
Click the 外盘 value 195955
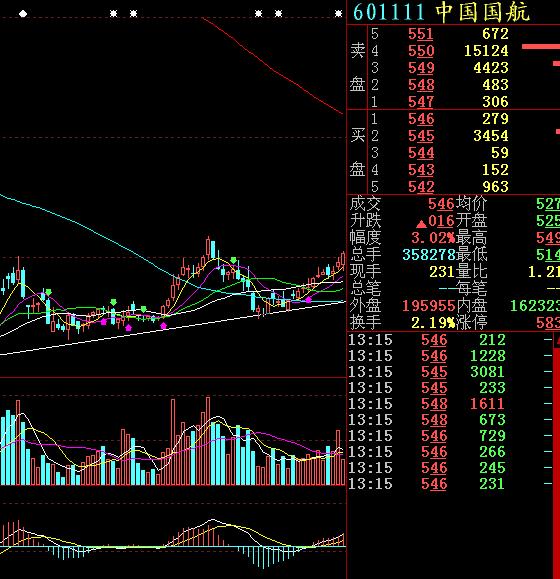pos(428,306)
